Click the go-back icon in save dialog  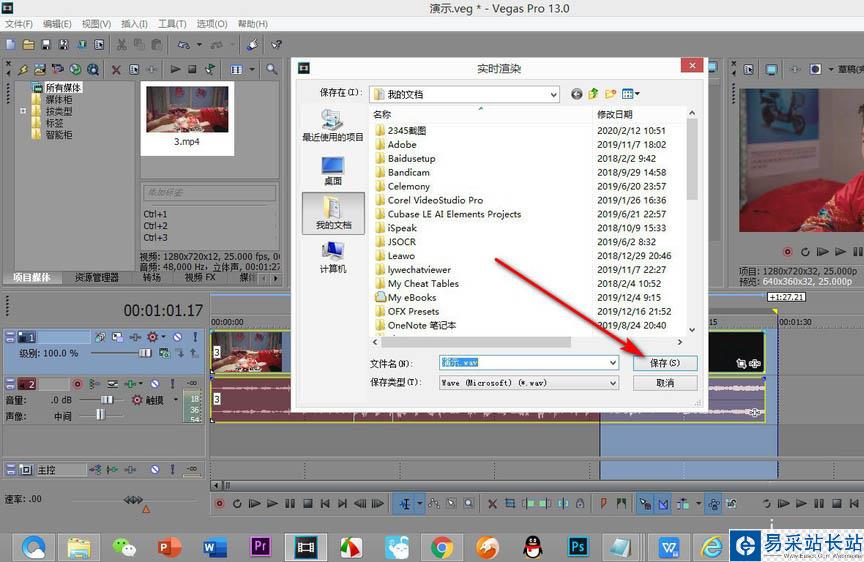point(576,94)
